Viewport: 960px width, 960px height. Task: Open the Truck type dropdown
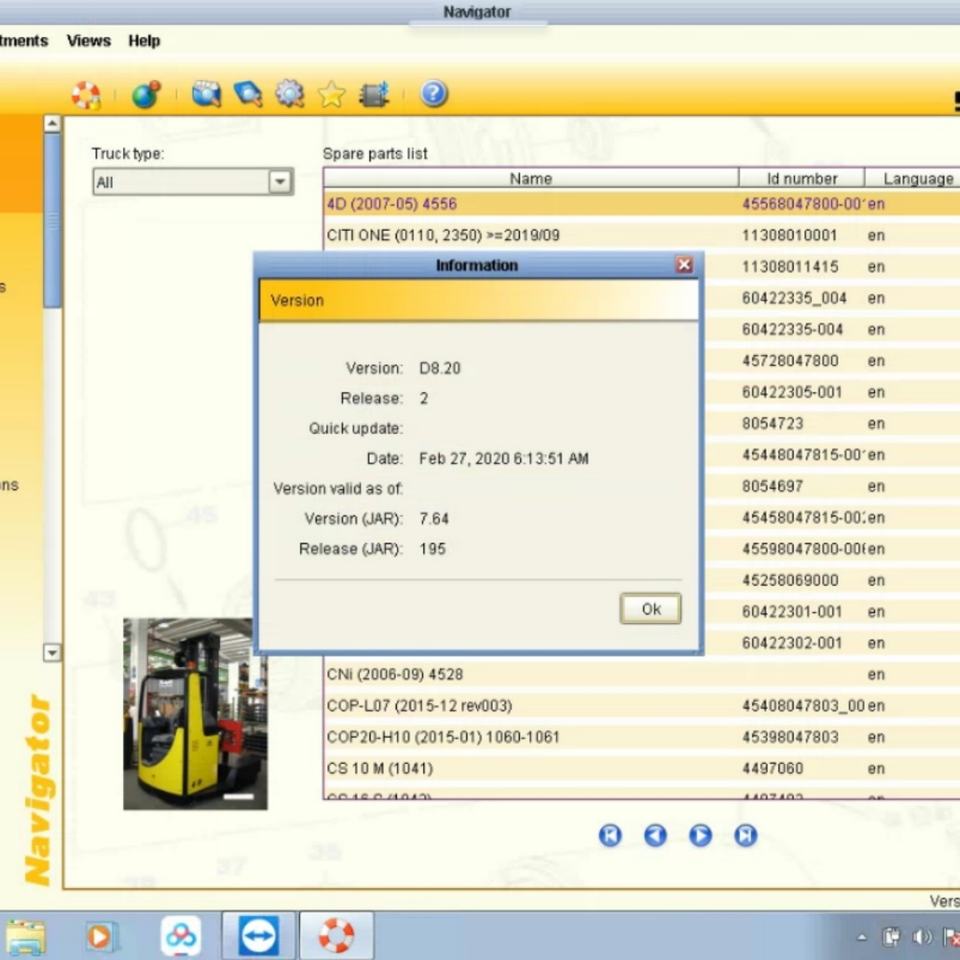point(280,182)
